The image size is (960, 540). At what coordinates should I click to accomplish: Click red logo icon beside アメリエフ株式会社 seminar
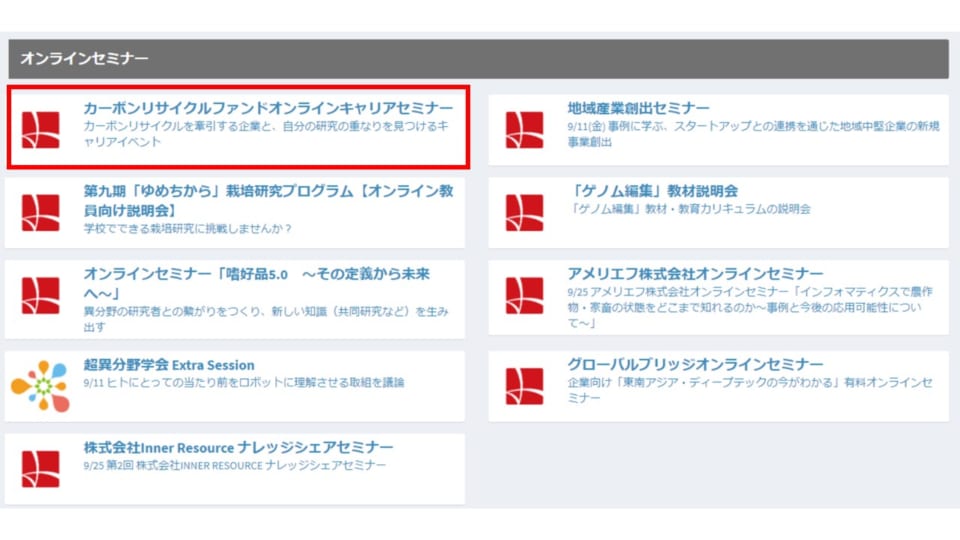pyautogui.click(x=525, y=295)
